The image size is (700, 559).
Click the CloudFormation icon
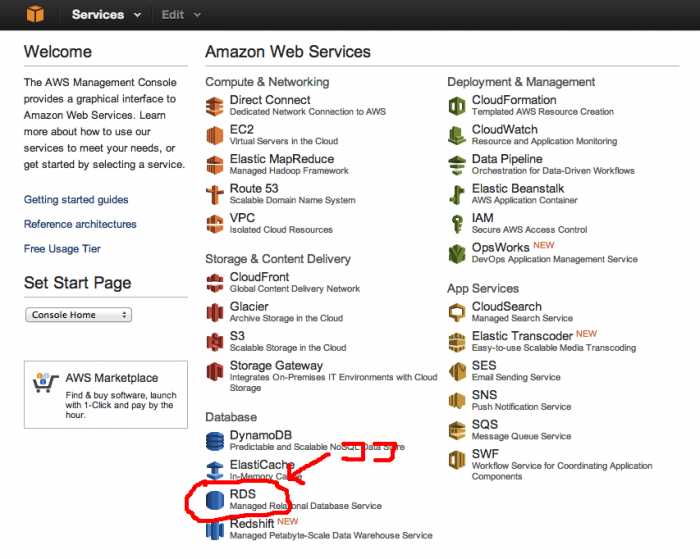click(x=457, y=106)
